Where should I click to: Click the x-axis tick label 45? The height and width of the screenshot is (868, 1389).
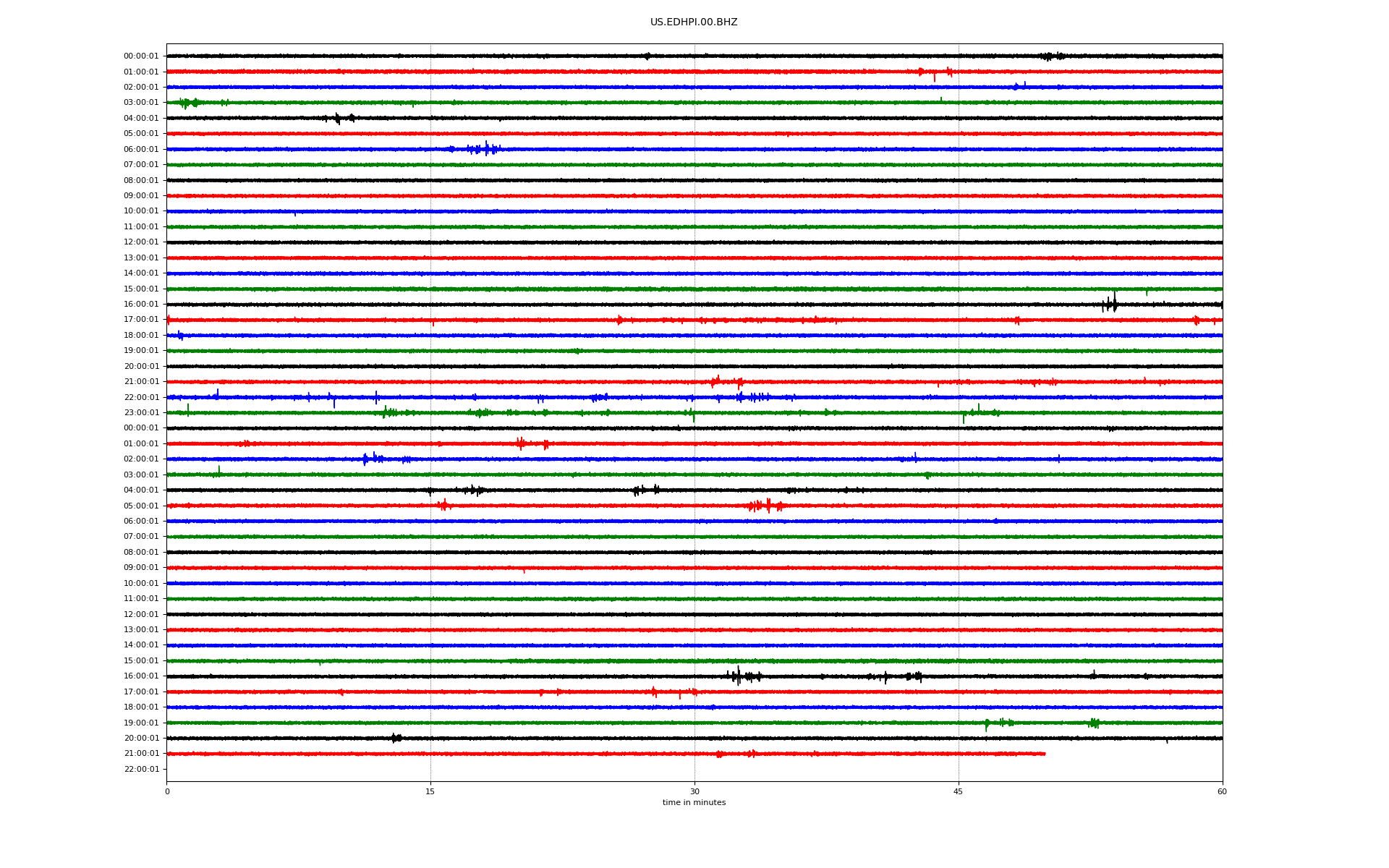coord(959,792)
